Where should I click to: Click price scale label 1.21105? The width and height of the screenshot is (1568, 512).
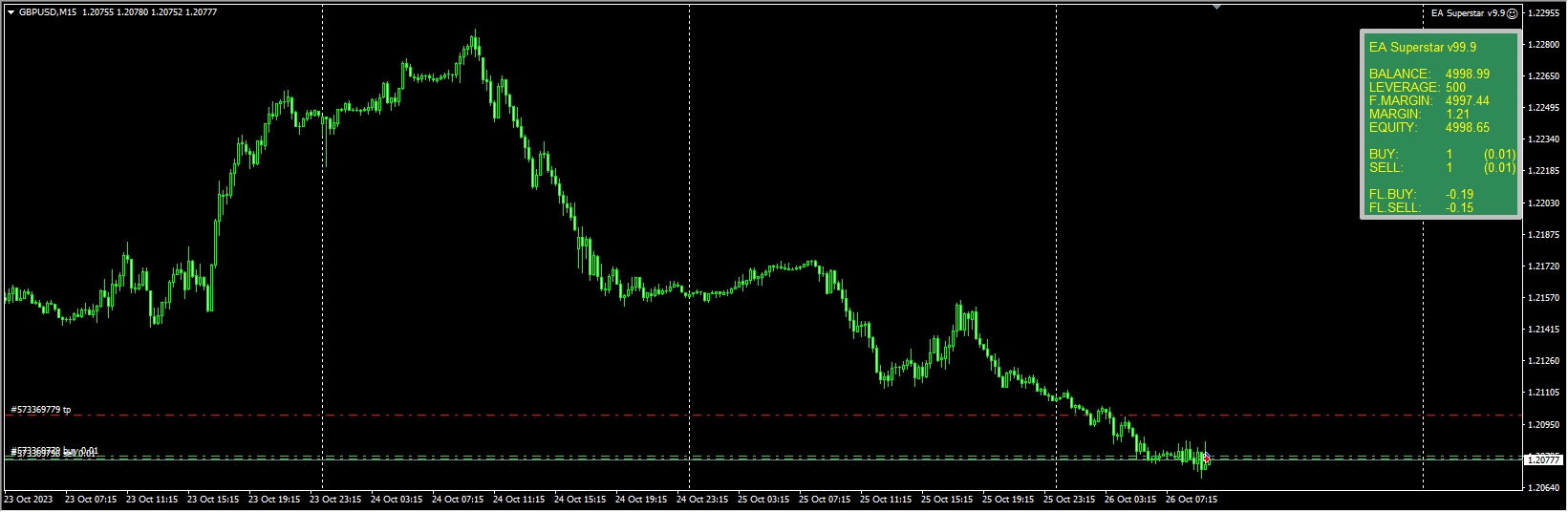click(x=1544, y=393)
